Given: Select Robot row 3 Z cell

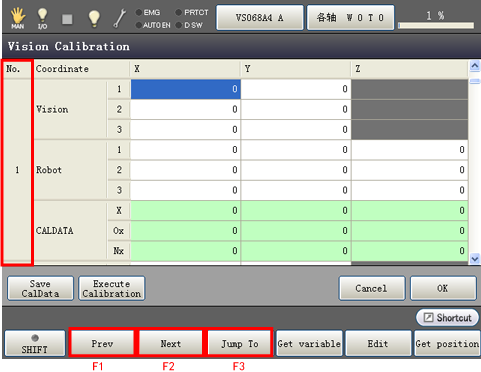Looking at the screenshot, I should pos(410,190).
